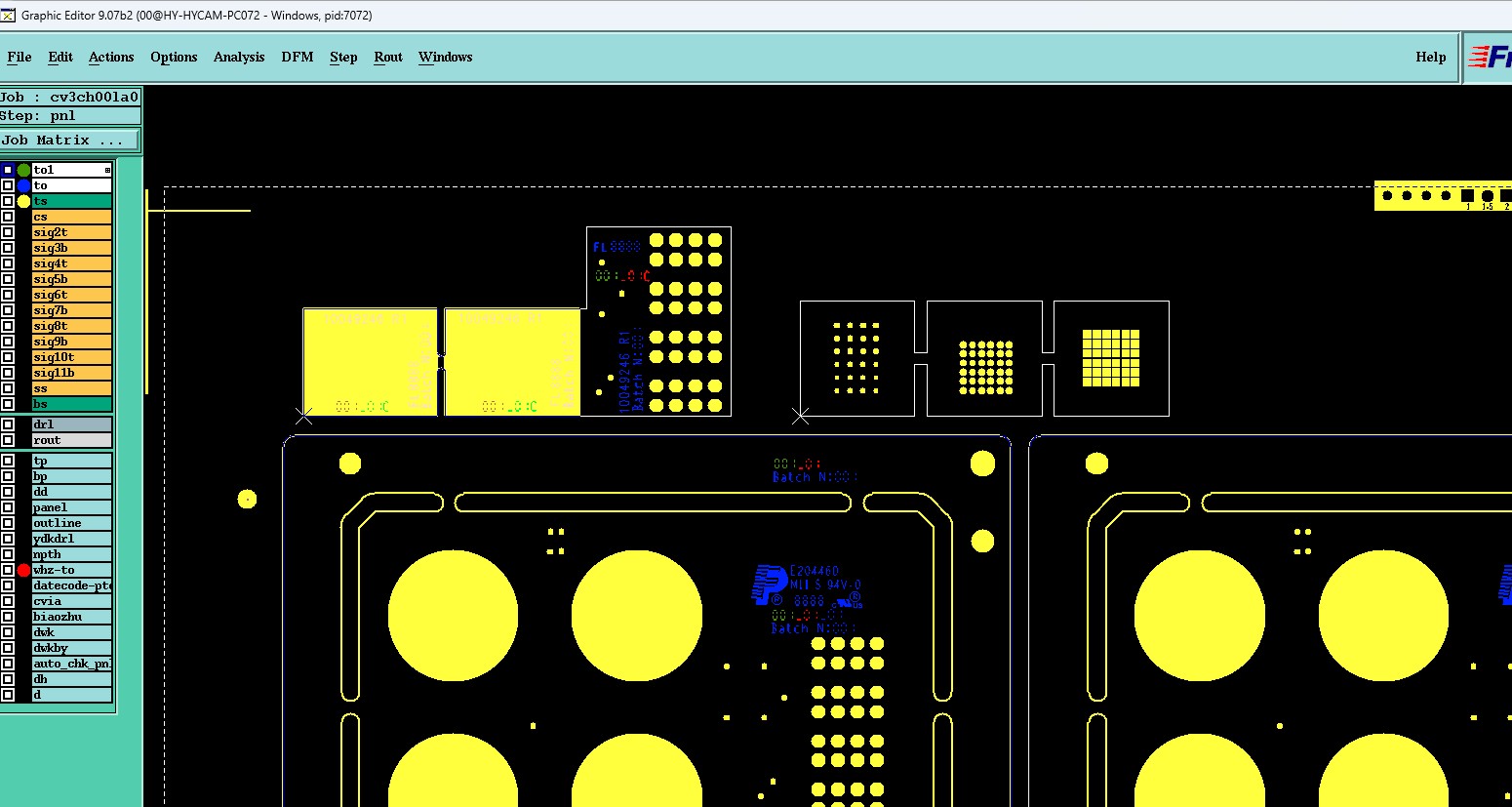Select the dd layer name
Viewport: 1512px width, 807px height.
click(72, 492)
